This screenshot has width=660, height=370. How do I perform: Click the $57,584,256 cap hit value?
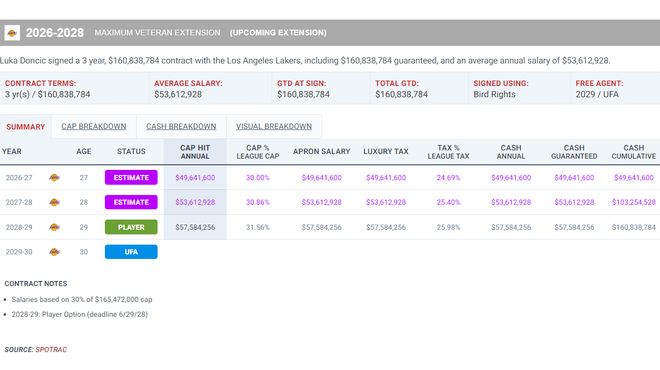[195, 227]
